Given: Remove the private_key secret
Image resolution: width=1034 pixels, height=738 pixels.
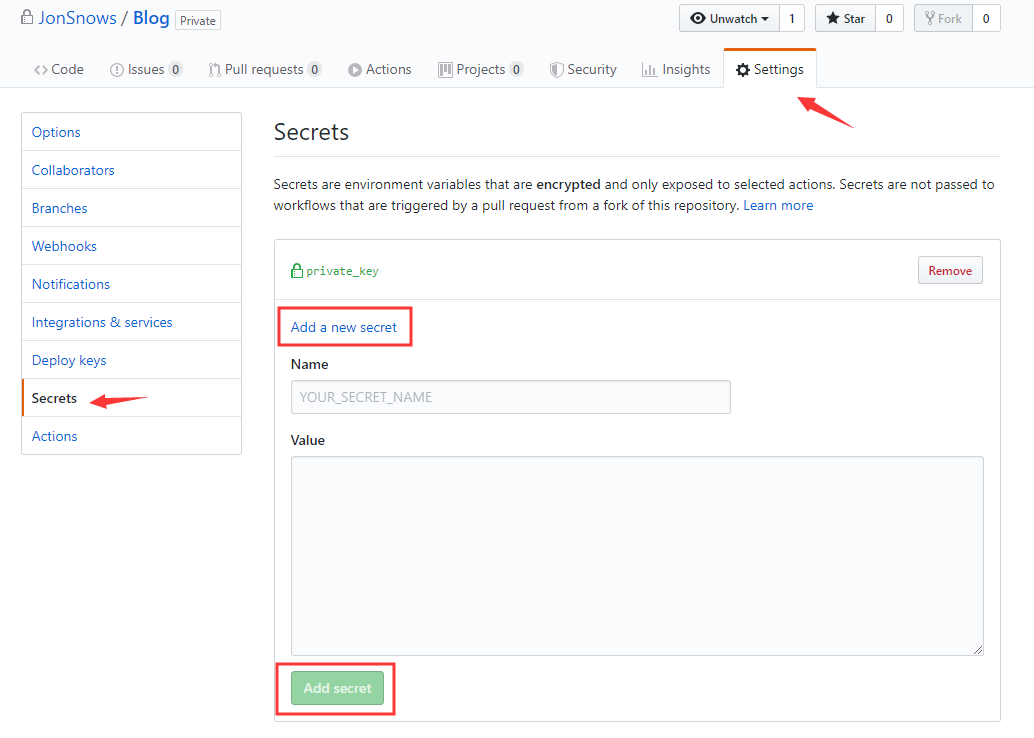Looking at the screenshot, I should tap(950, 271).
